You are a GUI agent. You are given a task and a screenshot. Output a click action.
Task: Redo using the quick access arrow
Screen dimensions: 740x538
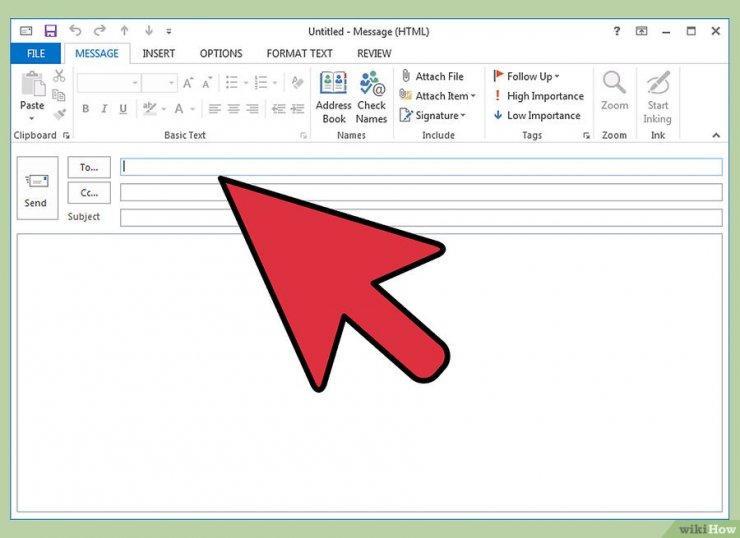tap(100, 31)
